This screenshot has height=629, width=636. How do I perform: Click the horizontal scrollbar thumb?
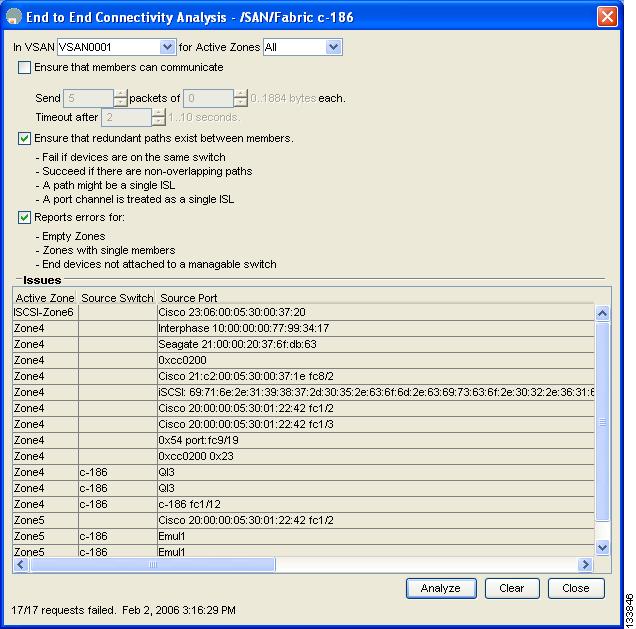pos(153,565)
